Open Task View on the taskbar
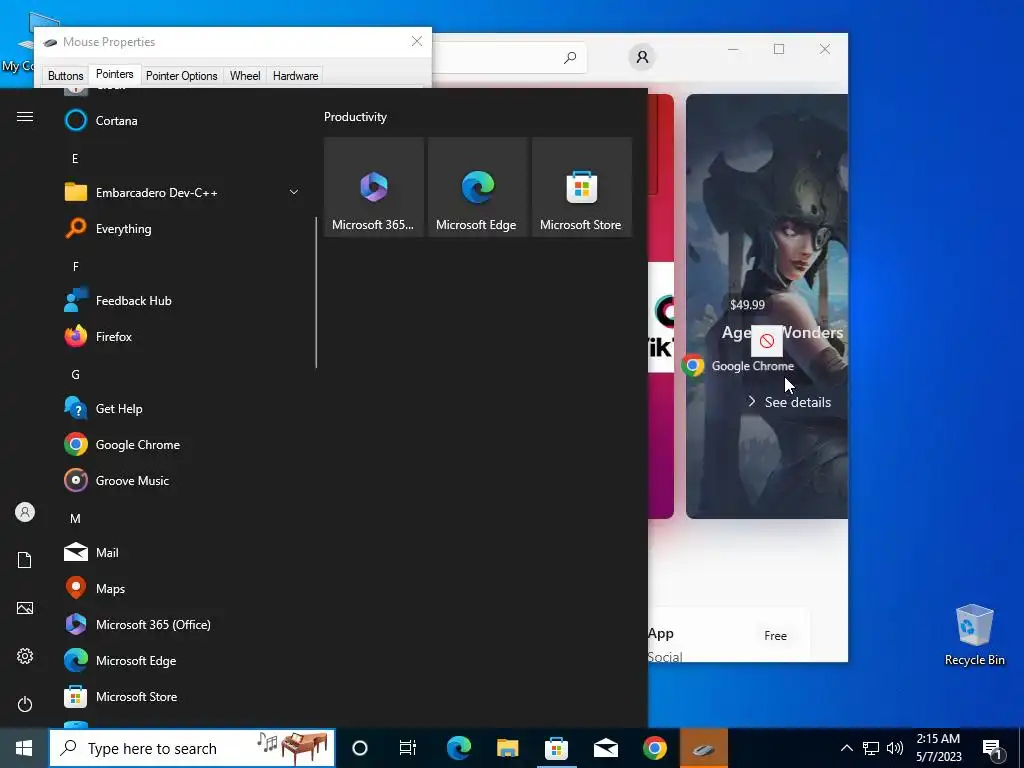Viewport: 1024px width, 768px height. click(408, 748)
